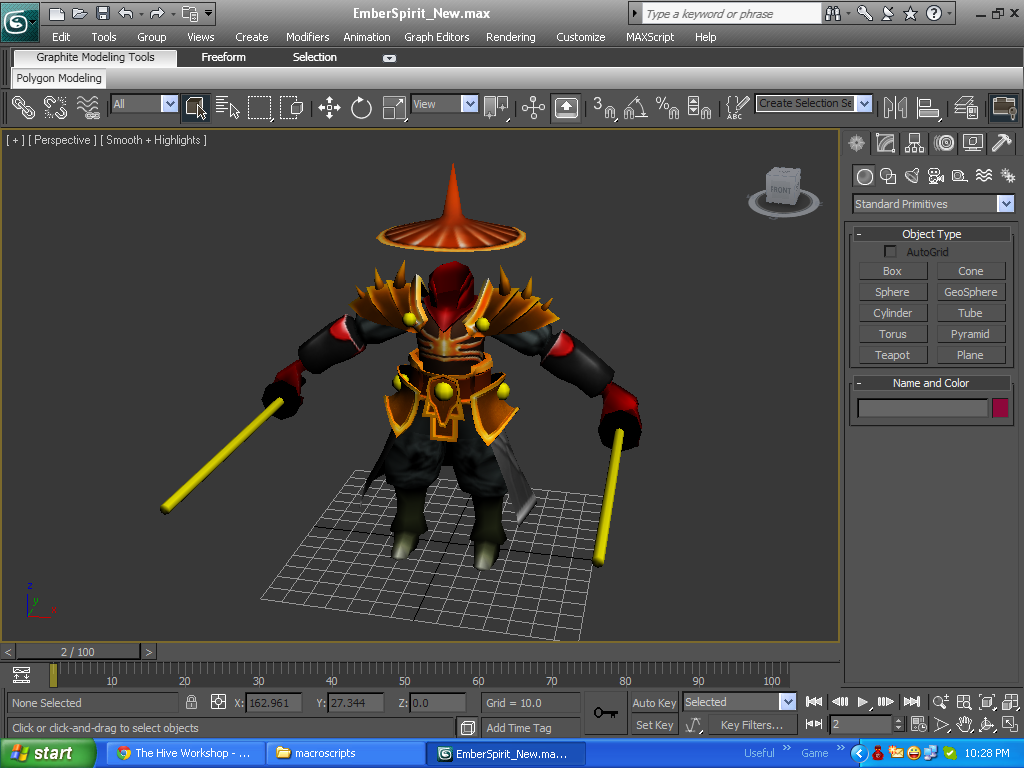Toggle Percent Snap
This screenshot has width=1024, height=768.
point(667,107)
